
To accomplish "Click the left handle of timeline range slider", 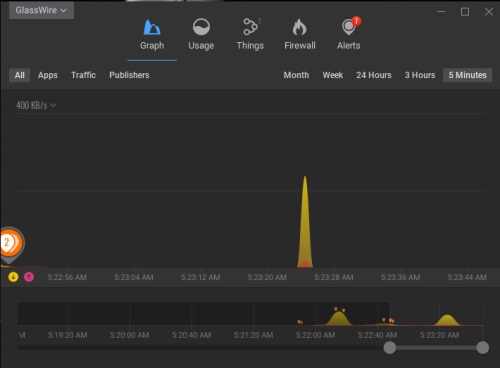I will (390, 348).
